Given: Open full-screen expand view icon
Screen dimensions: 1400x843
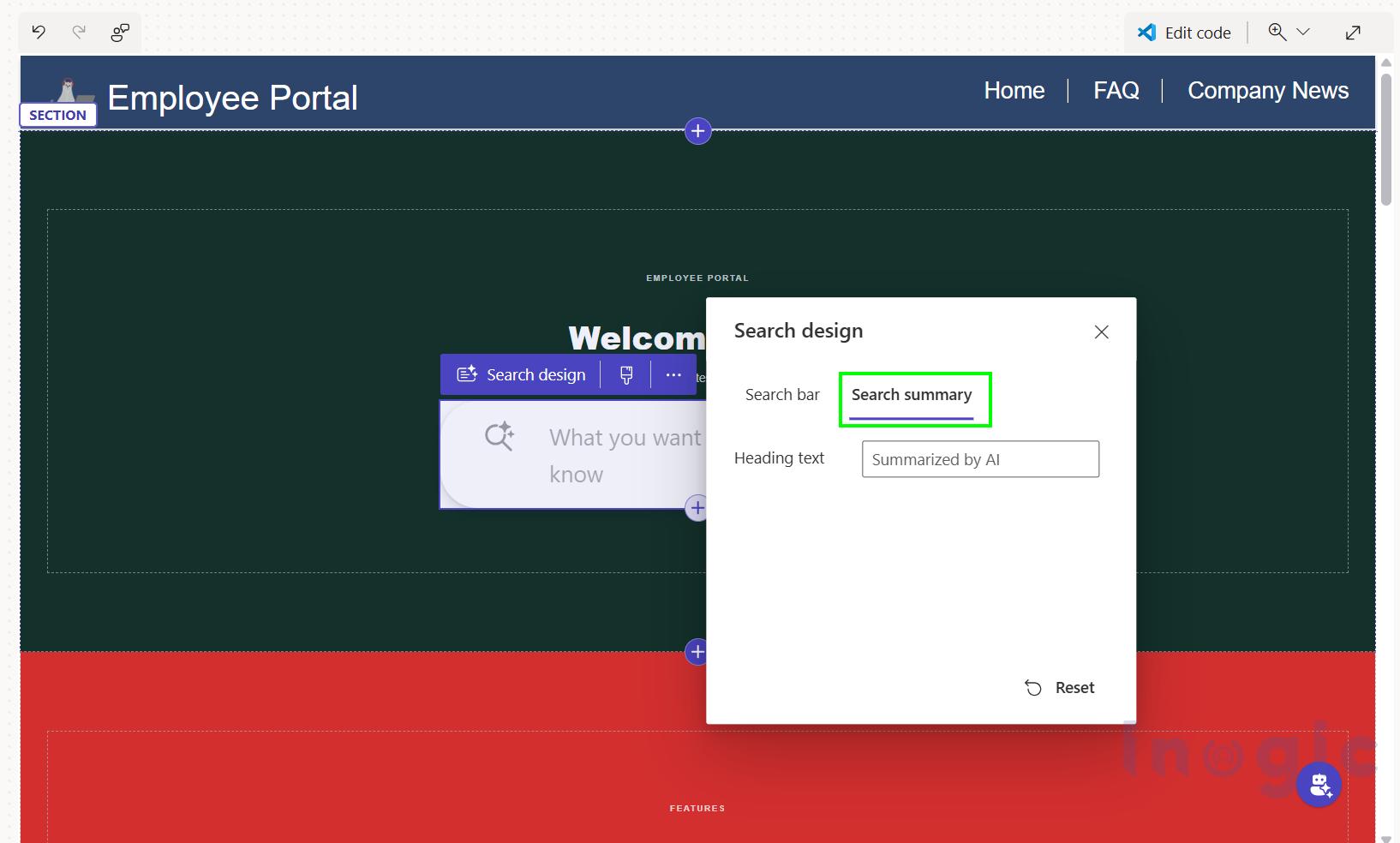Looking at the screenshot, I should (x=1353, y=33).
